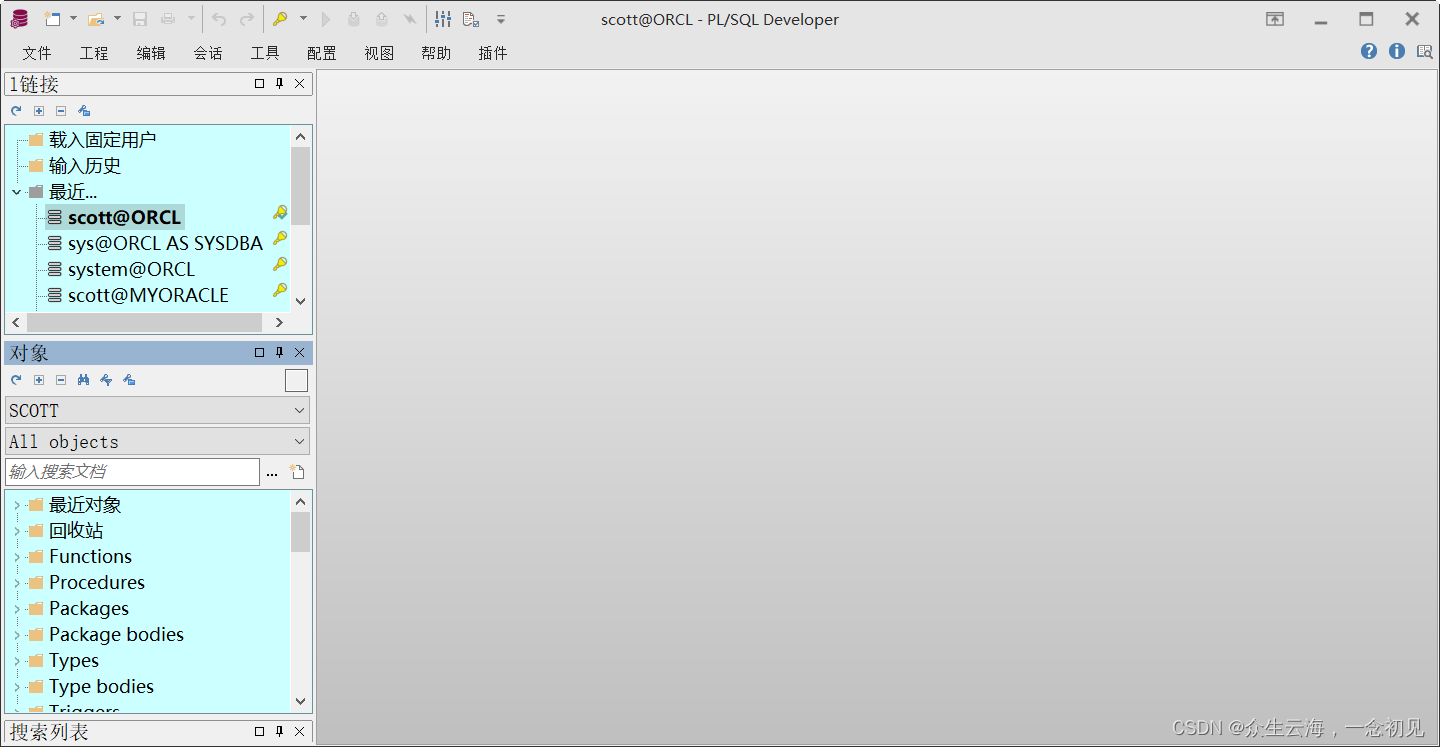The height and width of the screenshot is (747, 1440).
Task: Toggle pin on the 搜索列表 panel
Action: [280, 731]
